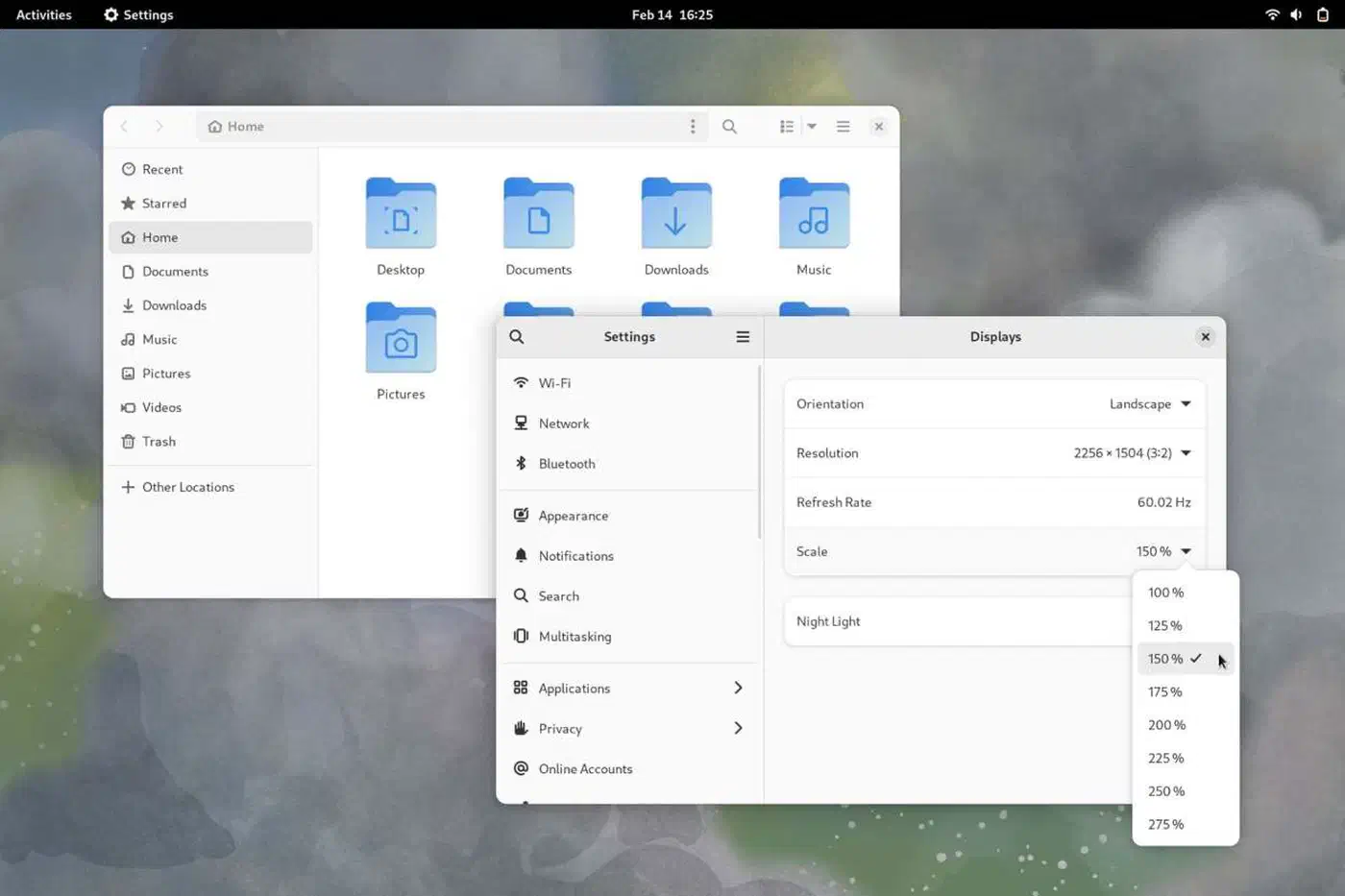Open Search settings panel
The height and width of the screenshot is (896, 1345).
(628, 596)
